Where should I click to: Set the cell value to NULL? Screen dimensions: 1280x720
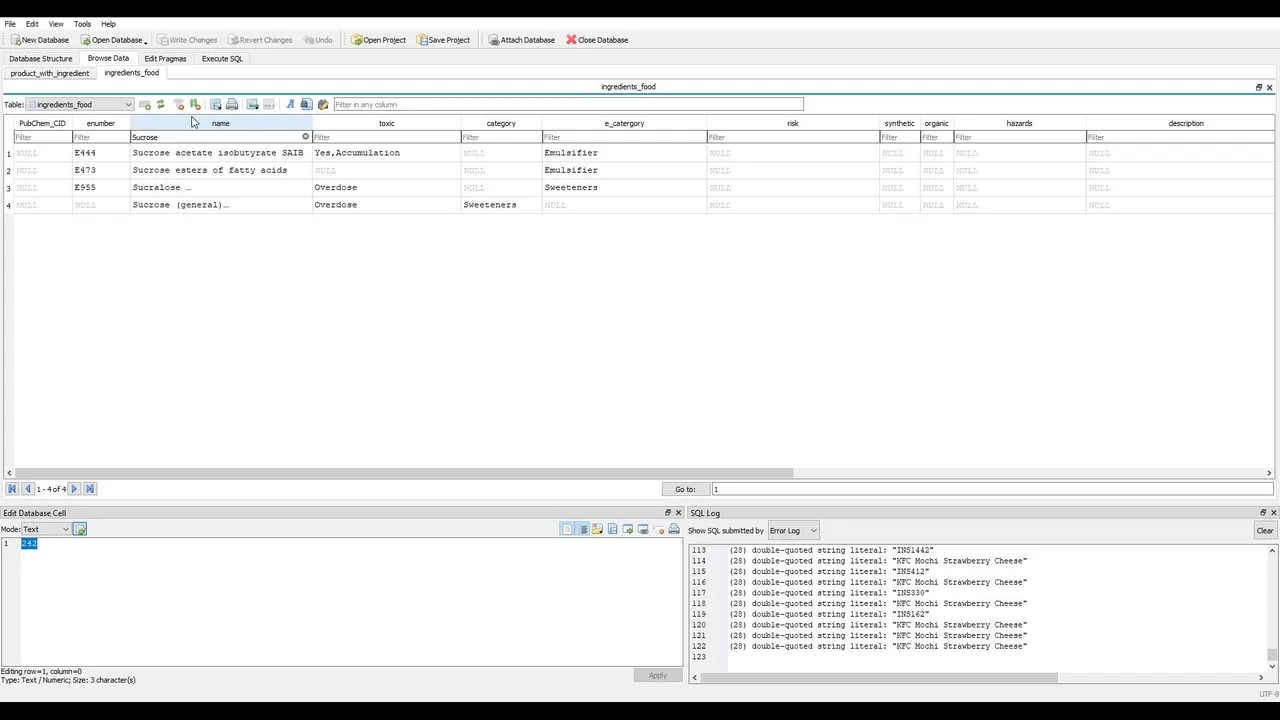(x=659, y=529)
